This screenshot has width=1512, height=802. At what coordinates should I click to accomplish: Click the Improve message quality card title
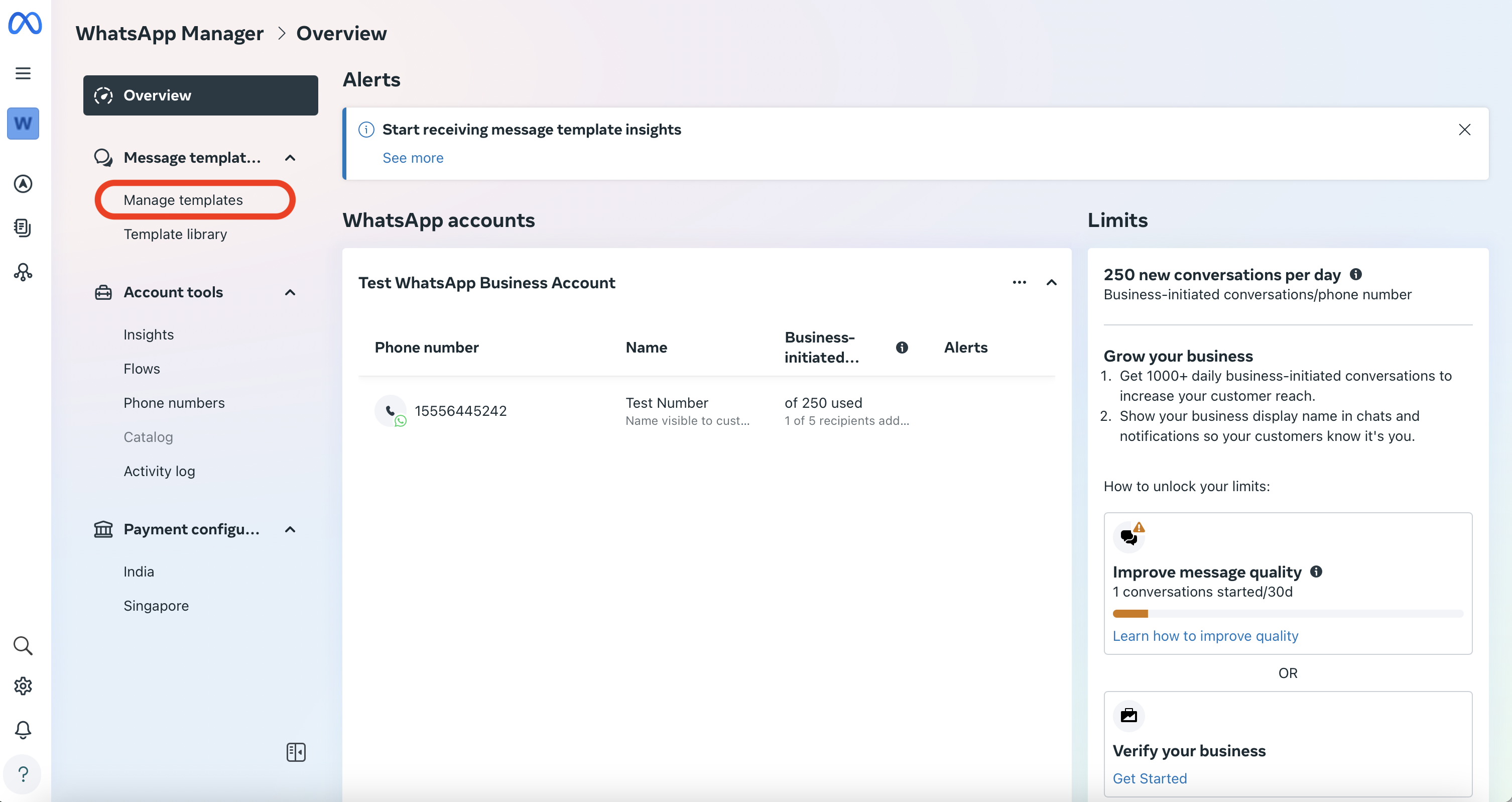[1207, 572]
